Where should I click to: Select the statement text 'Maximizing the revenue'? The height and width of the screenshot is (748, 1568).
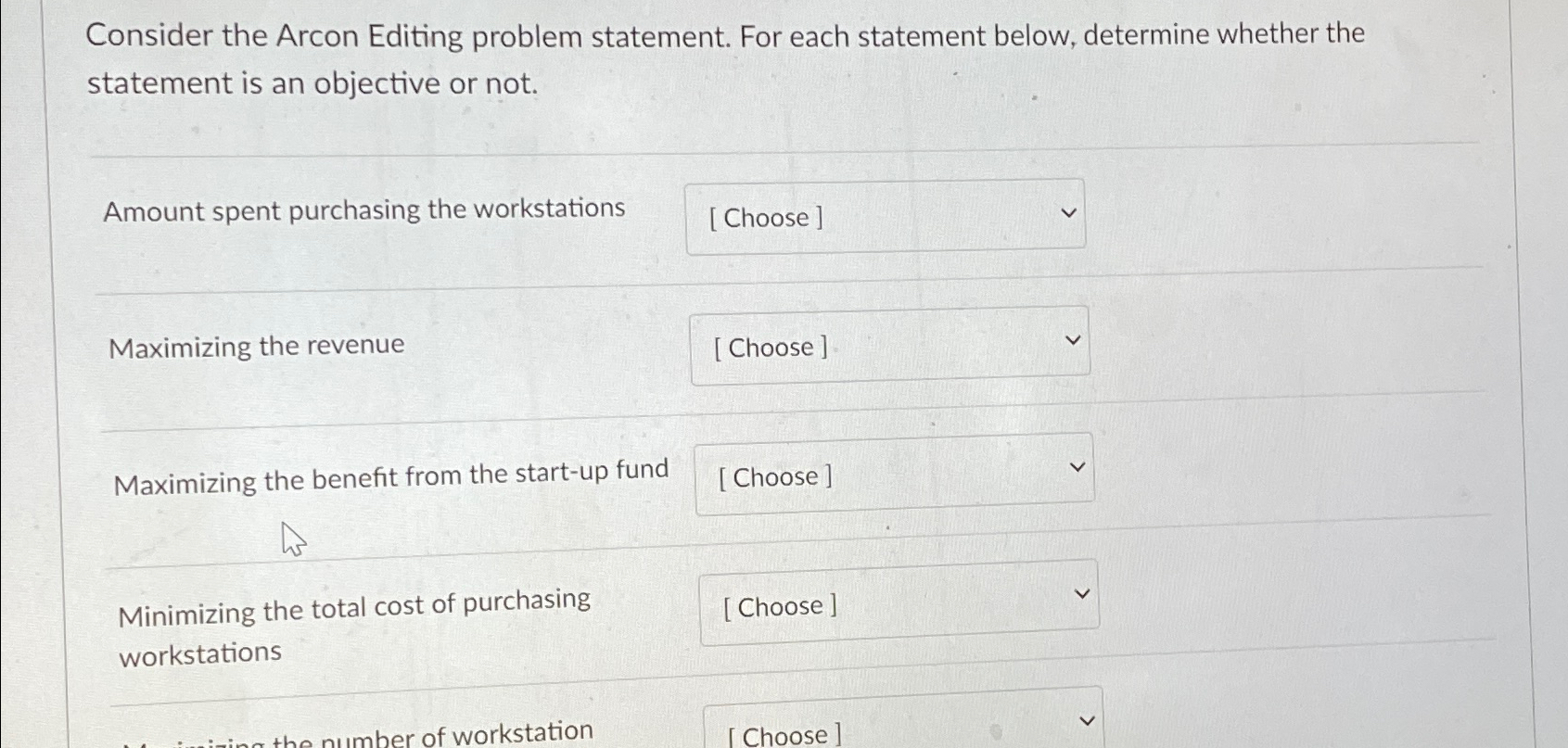(x=256, y=345)
